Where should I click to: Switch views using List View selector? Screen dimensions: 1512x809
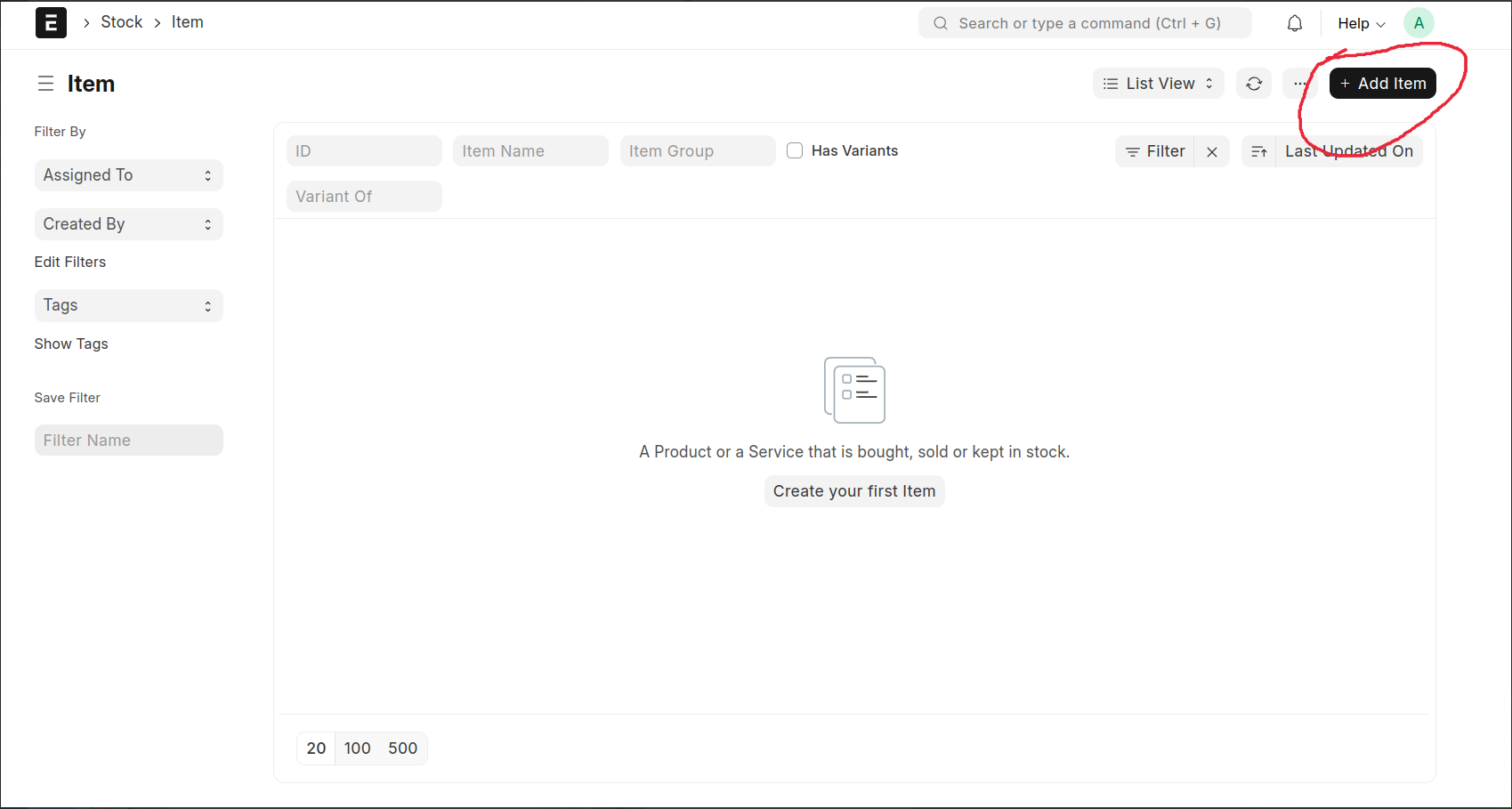point(1158,84)
